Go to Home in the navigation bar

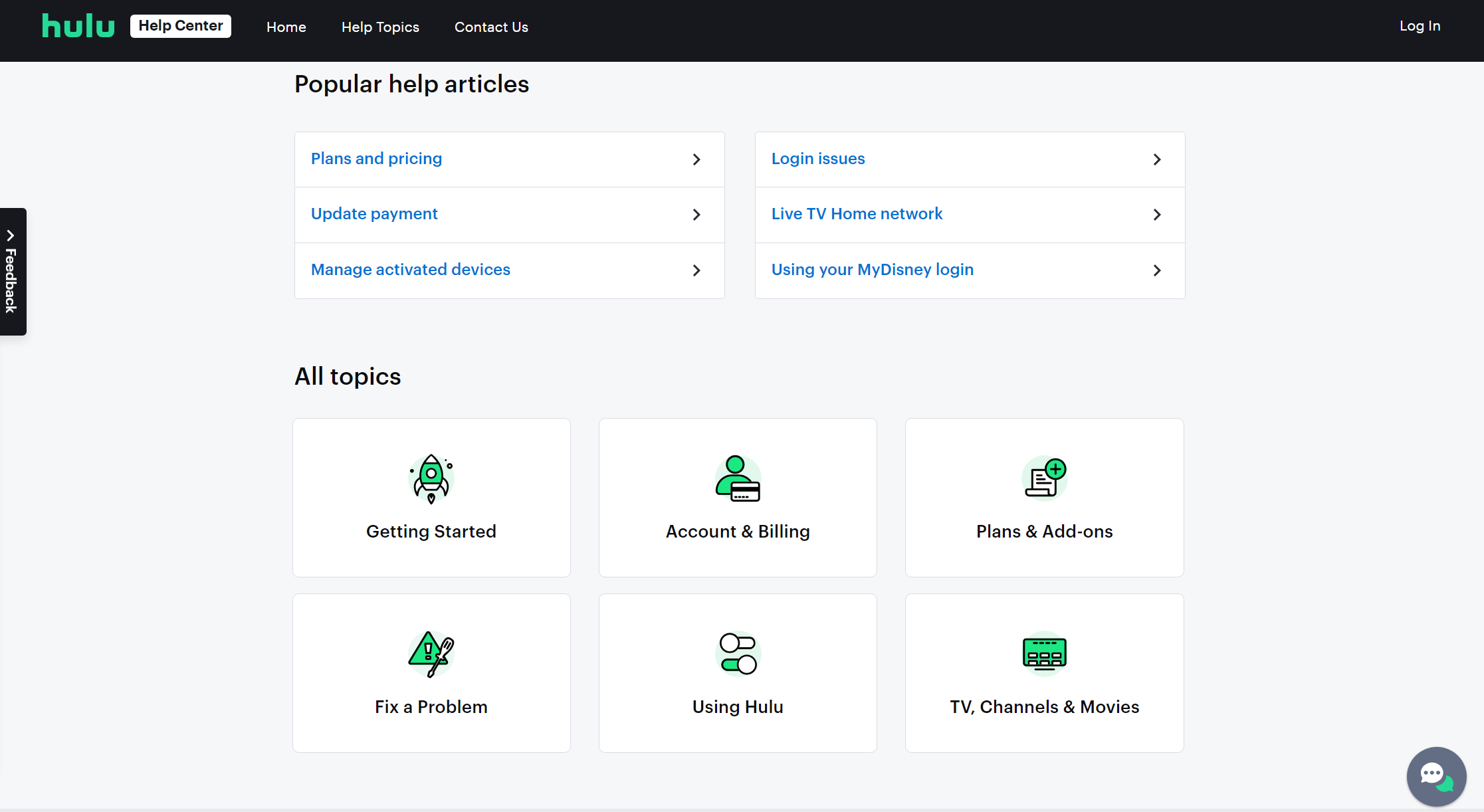pyautogui.click(x=286, y=27)
